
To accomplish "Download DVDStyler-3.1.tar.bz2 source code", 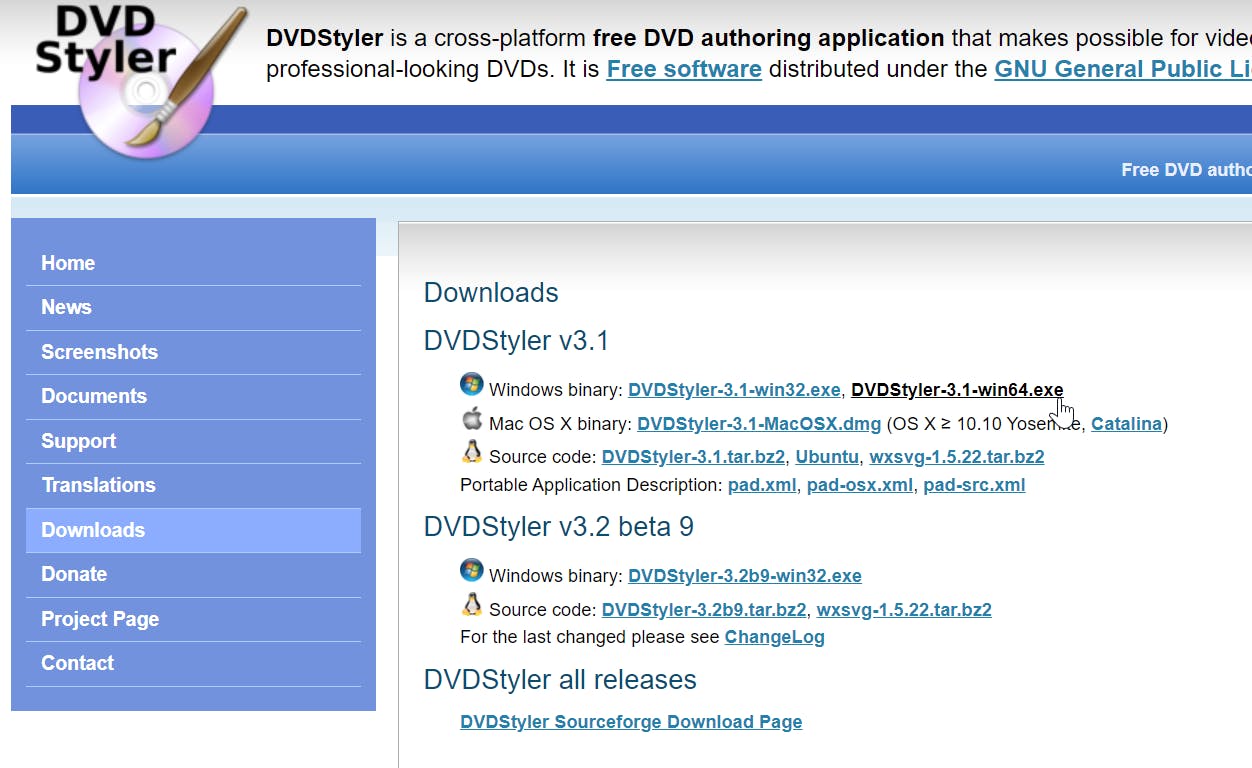I will 693,457.
